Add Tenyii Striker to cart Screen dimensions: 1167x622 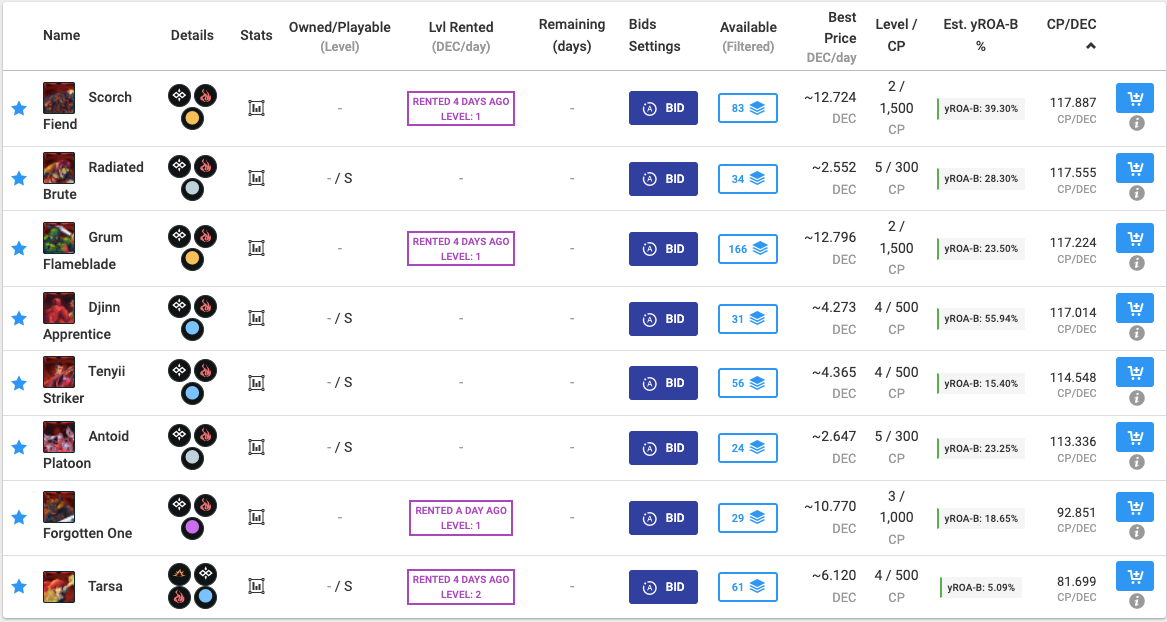(1135, 372)
